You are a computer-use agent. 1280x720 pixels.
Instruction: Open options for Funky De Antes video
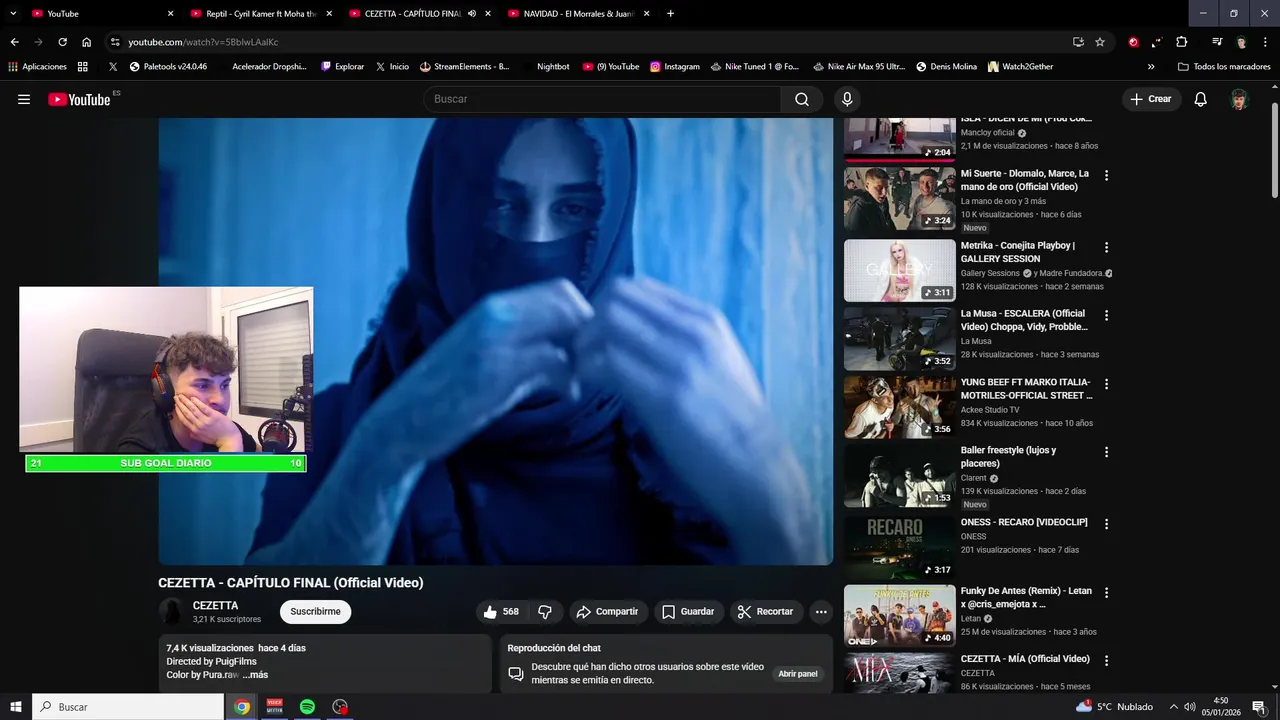click(1106, 592)
